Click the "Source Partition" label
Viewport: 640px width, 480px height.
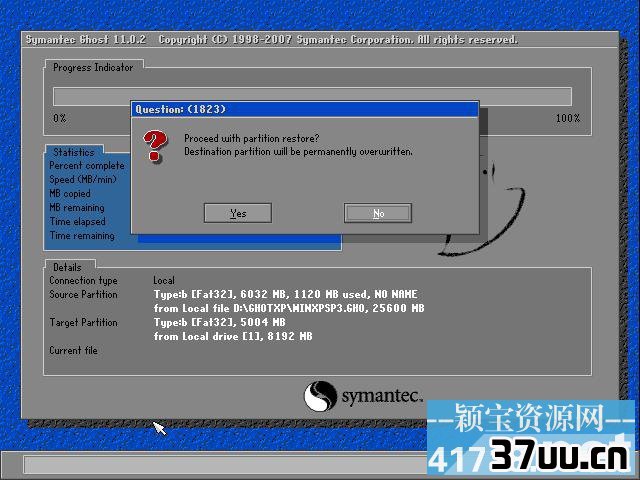pos(83,294)
